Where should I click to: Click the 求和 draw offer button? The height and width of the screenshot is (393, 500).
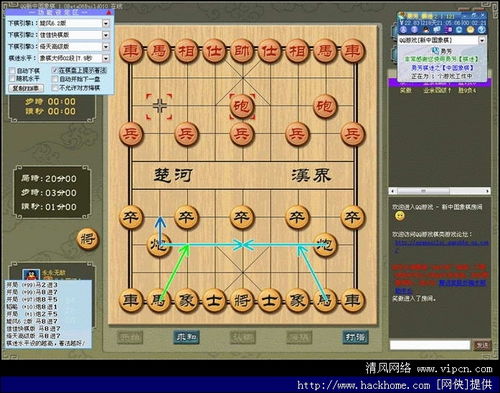point(186,337)
